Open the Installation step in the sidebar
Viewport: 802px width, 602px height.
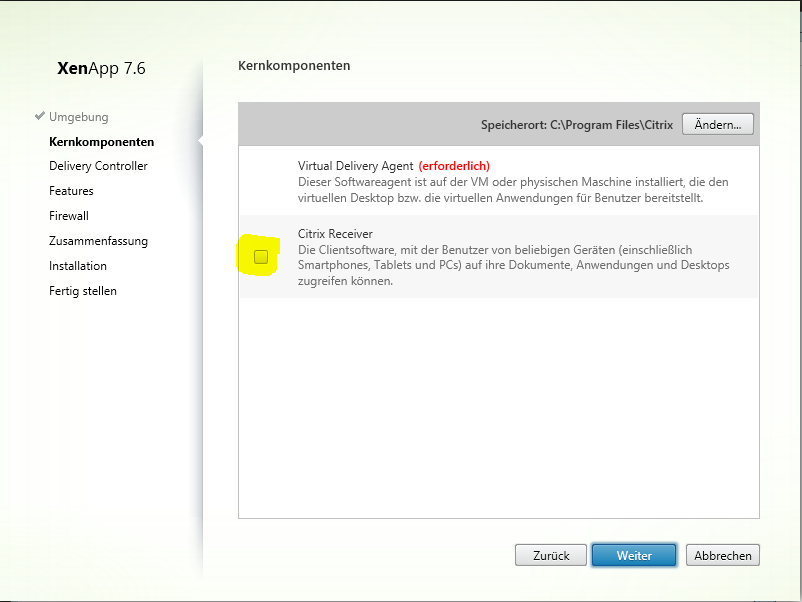pos(78,266)
